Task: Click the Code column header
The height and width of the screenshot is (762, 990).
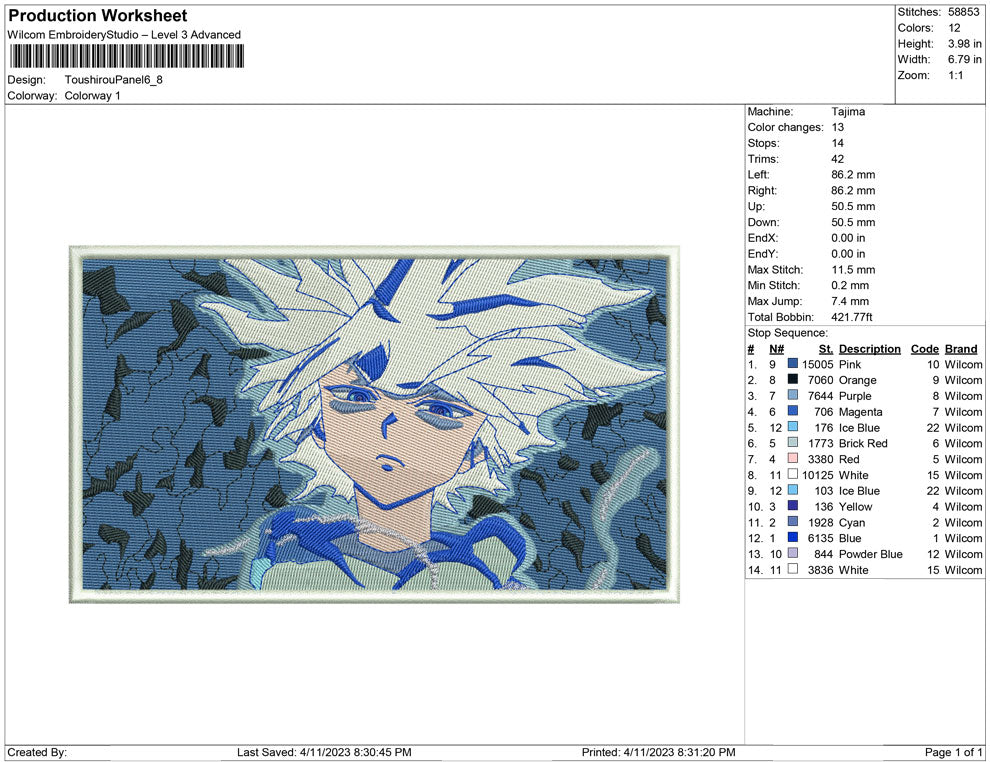Action: tap(924, 348)
